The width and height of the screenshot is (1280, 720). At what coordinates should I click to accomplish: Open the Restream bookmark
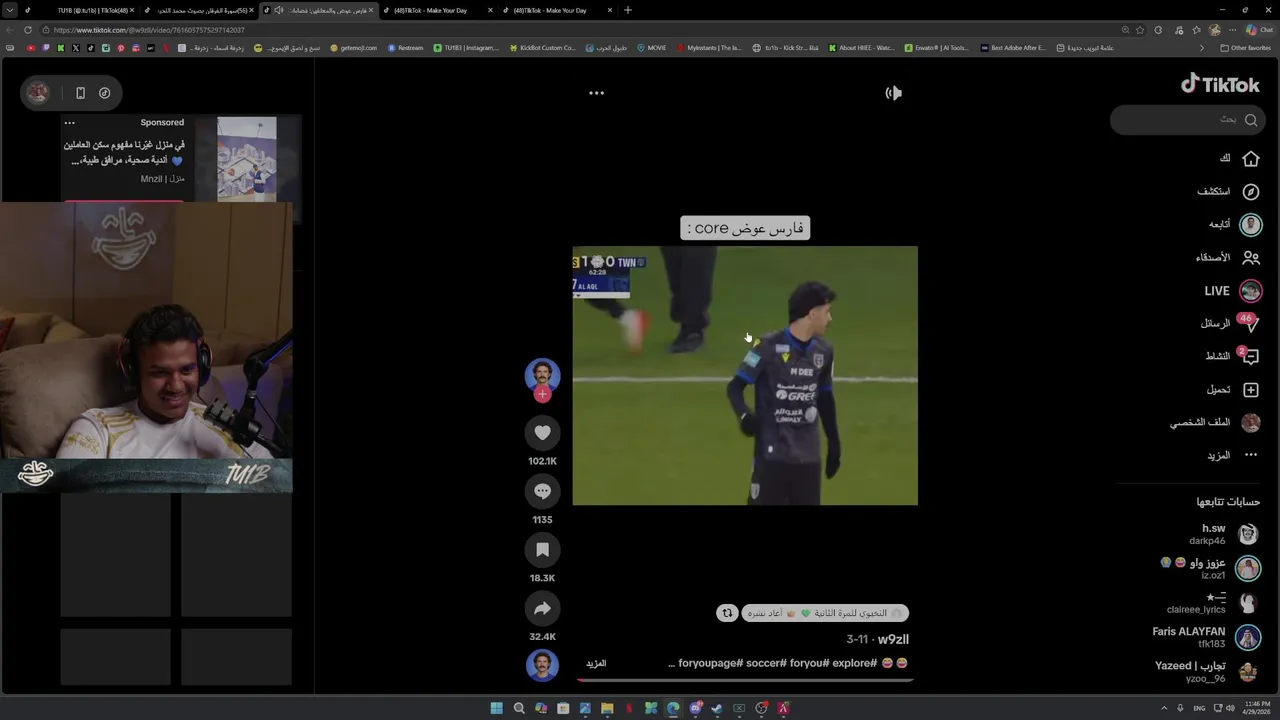[x=405, y=48]
